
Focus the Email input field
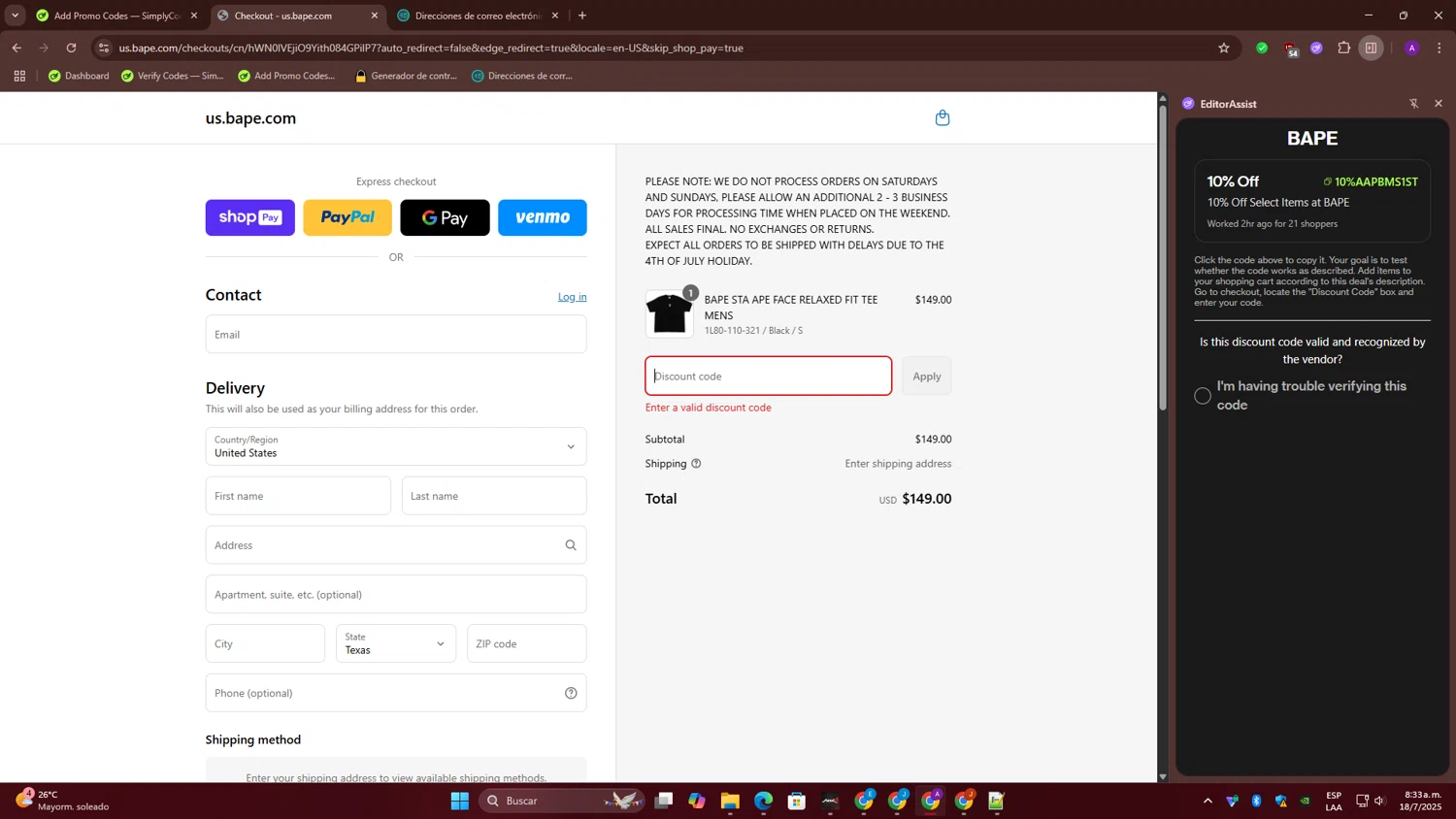[396, 334]
